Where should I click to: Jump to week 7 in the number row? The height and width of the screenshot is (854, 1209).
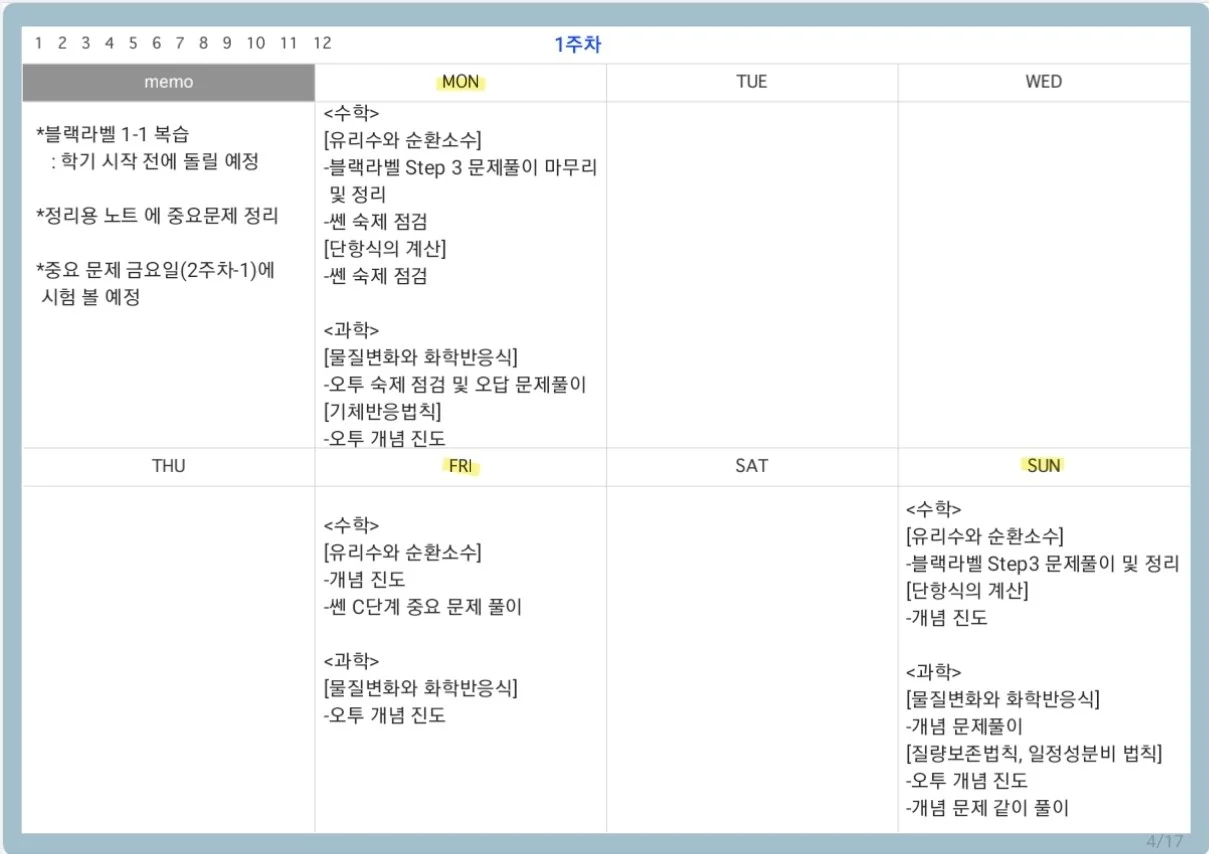click(x=180, y=43)
